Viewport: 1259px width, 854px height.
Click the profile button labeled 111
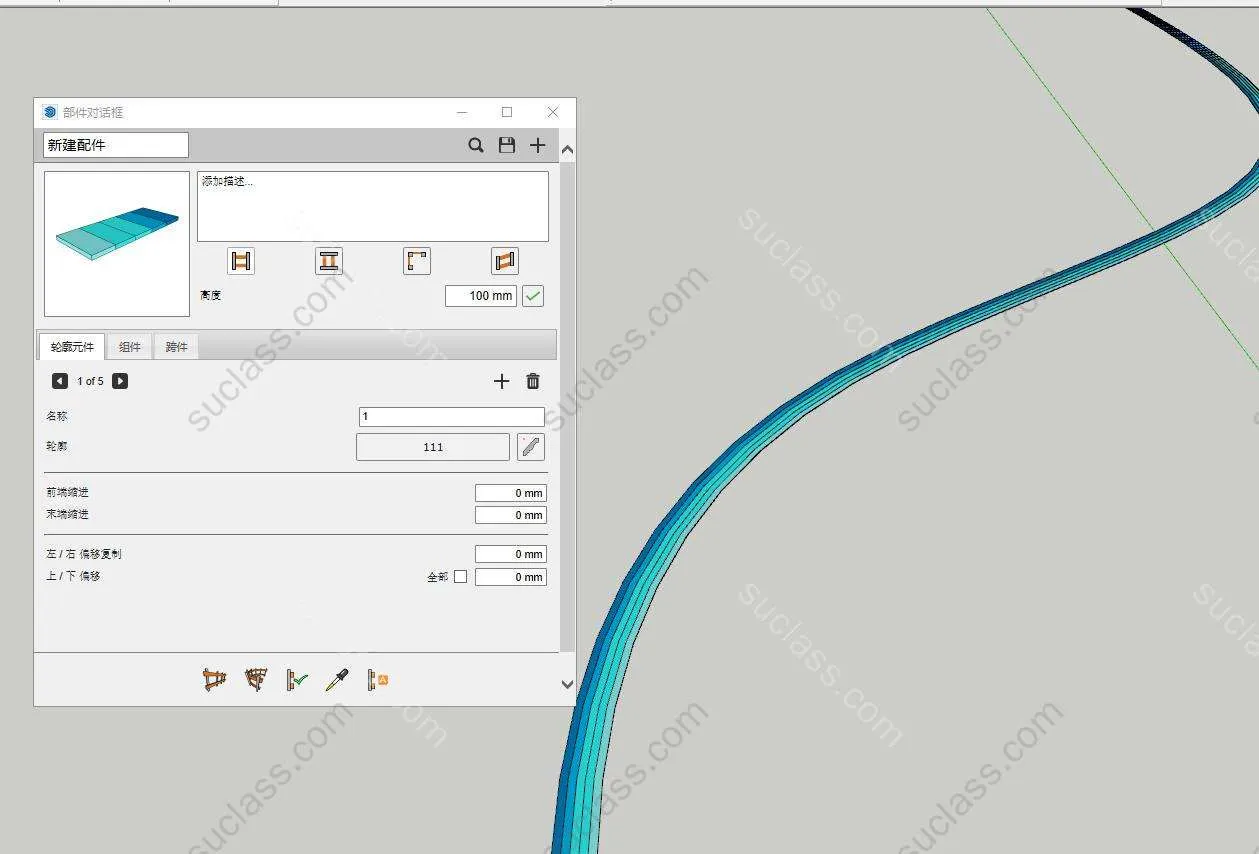(433, 447)
